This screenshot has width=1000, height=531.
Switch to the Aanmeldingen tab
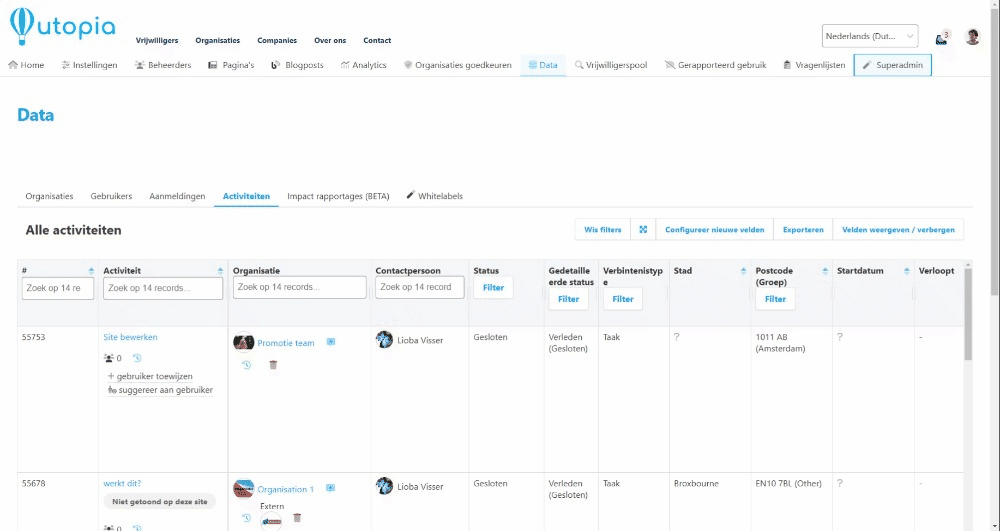177,196
